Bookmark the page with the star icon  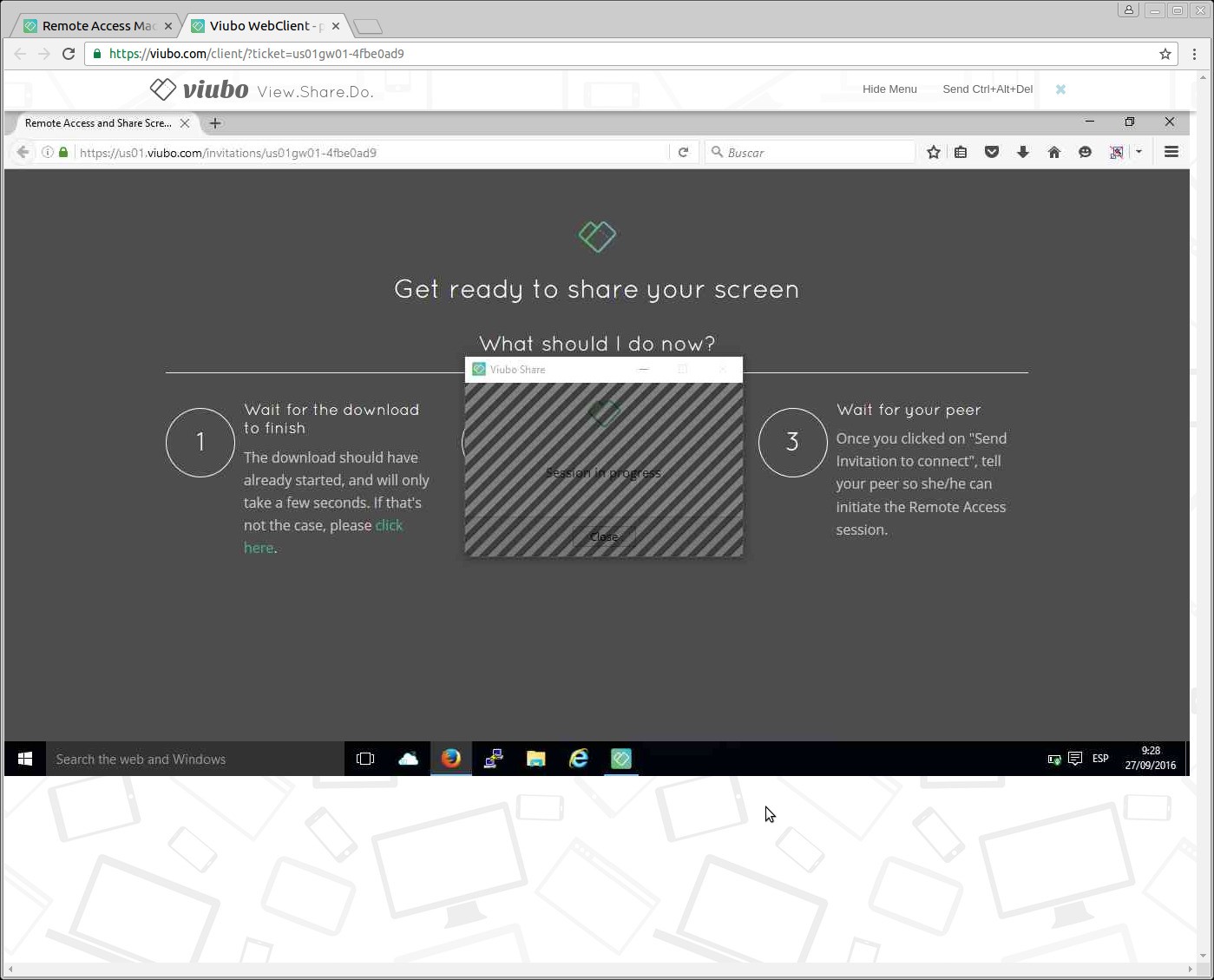tap(933, 152)
